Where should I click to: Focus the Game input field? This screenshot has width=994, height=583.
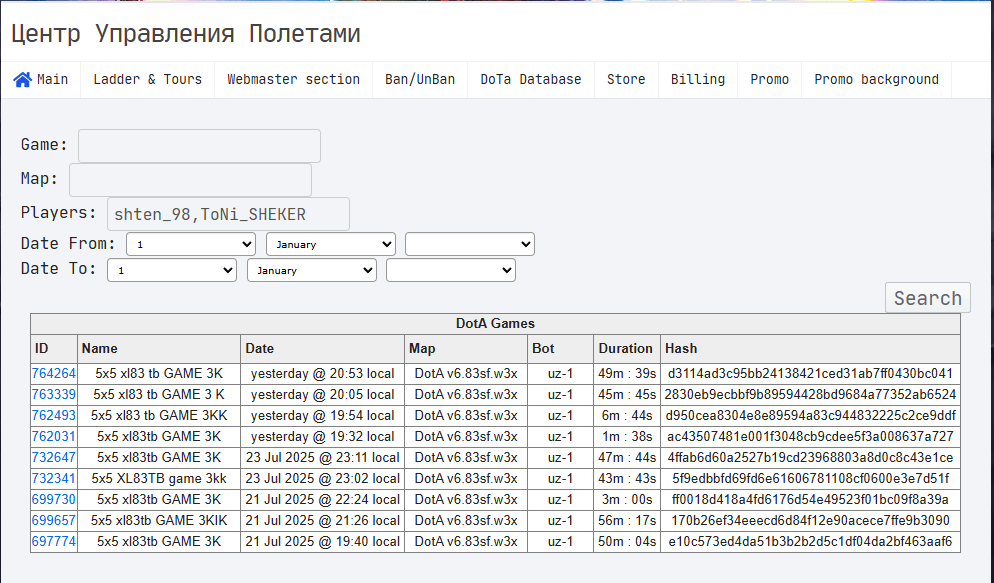click(199, 146)
